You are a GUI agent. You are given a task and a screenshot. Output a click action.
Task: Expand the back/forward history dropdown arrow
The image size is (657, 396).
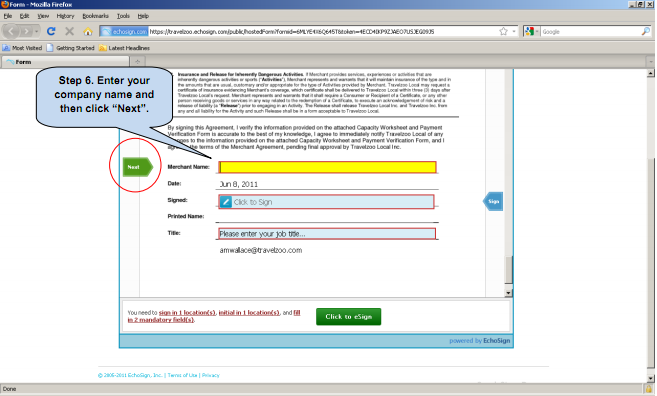point(37,31)
